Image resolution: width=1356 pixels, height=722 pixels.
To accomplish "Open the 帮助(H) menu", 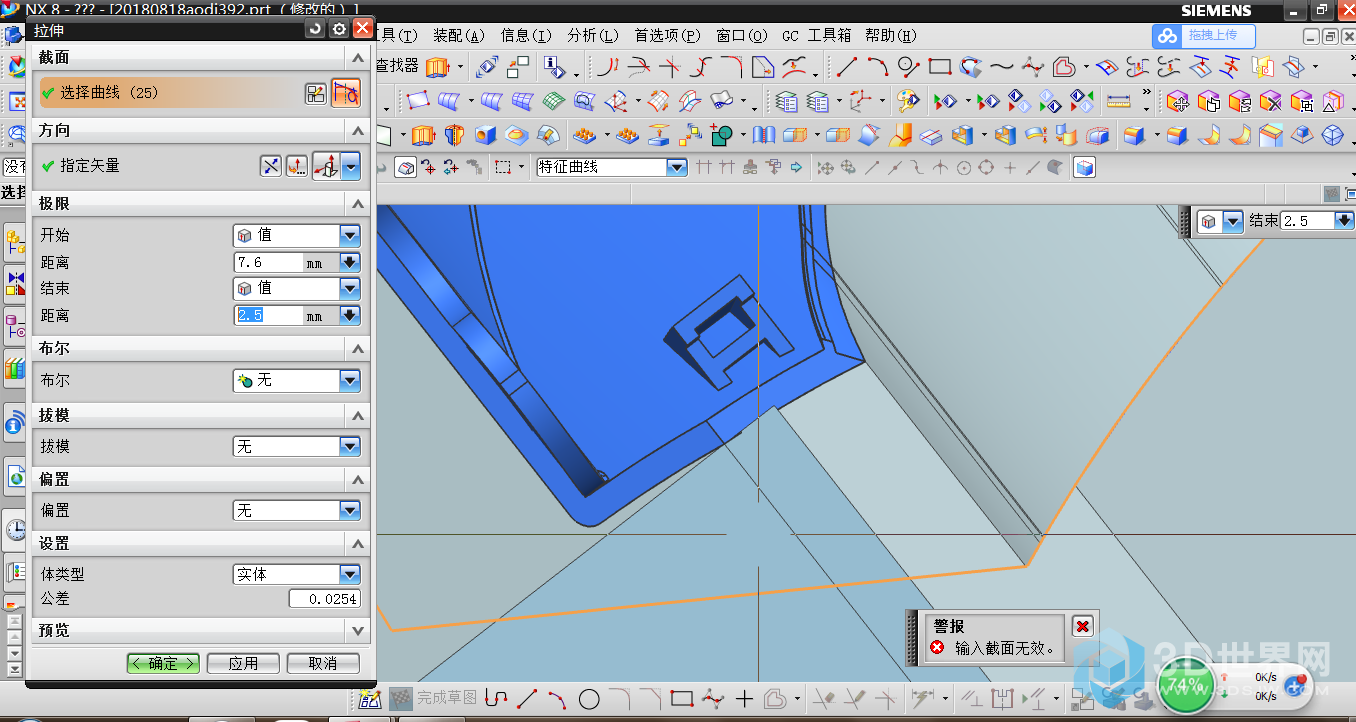I will pos(891,35).
